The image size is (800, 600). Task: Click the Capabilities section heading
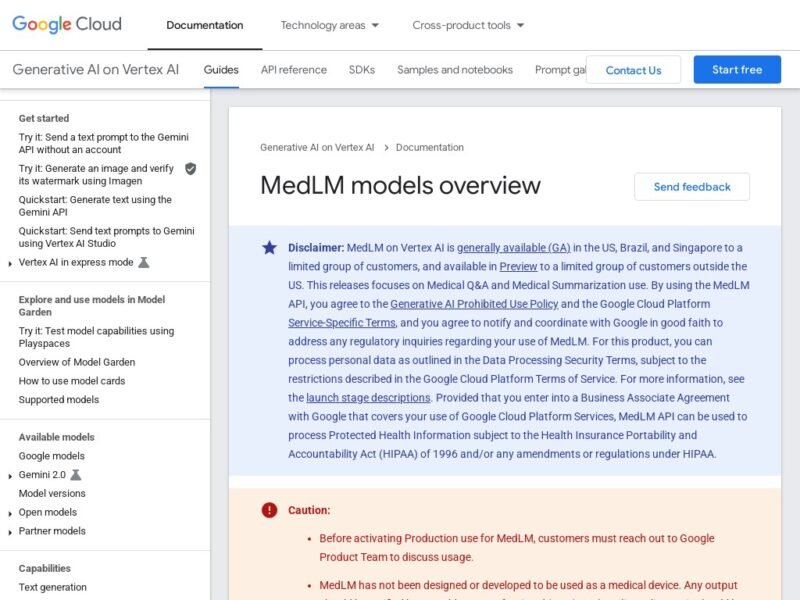45,568
